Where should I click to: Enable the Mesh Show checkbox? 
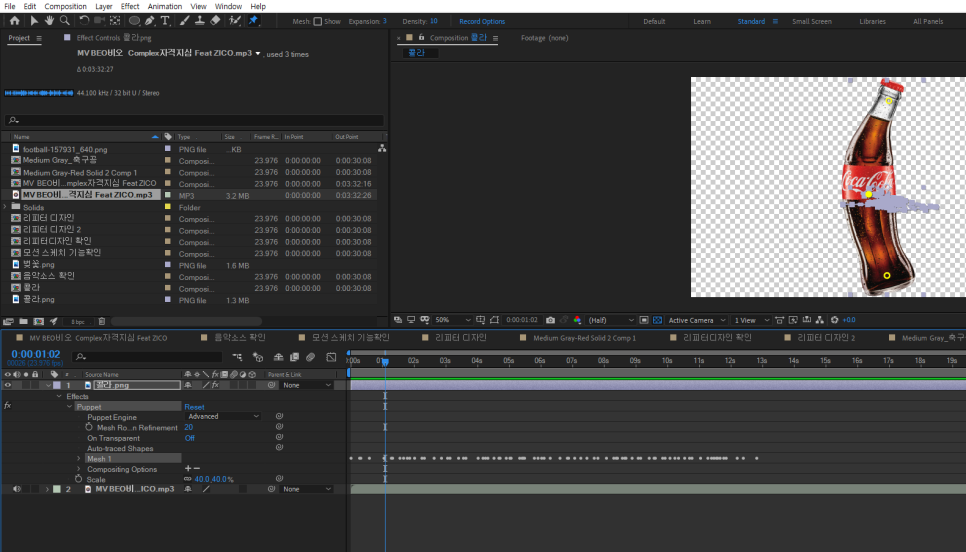[x=317, y=22]
